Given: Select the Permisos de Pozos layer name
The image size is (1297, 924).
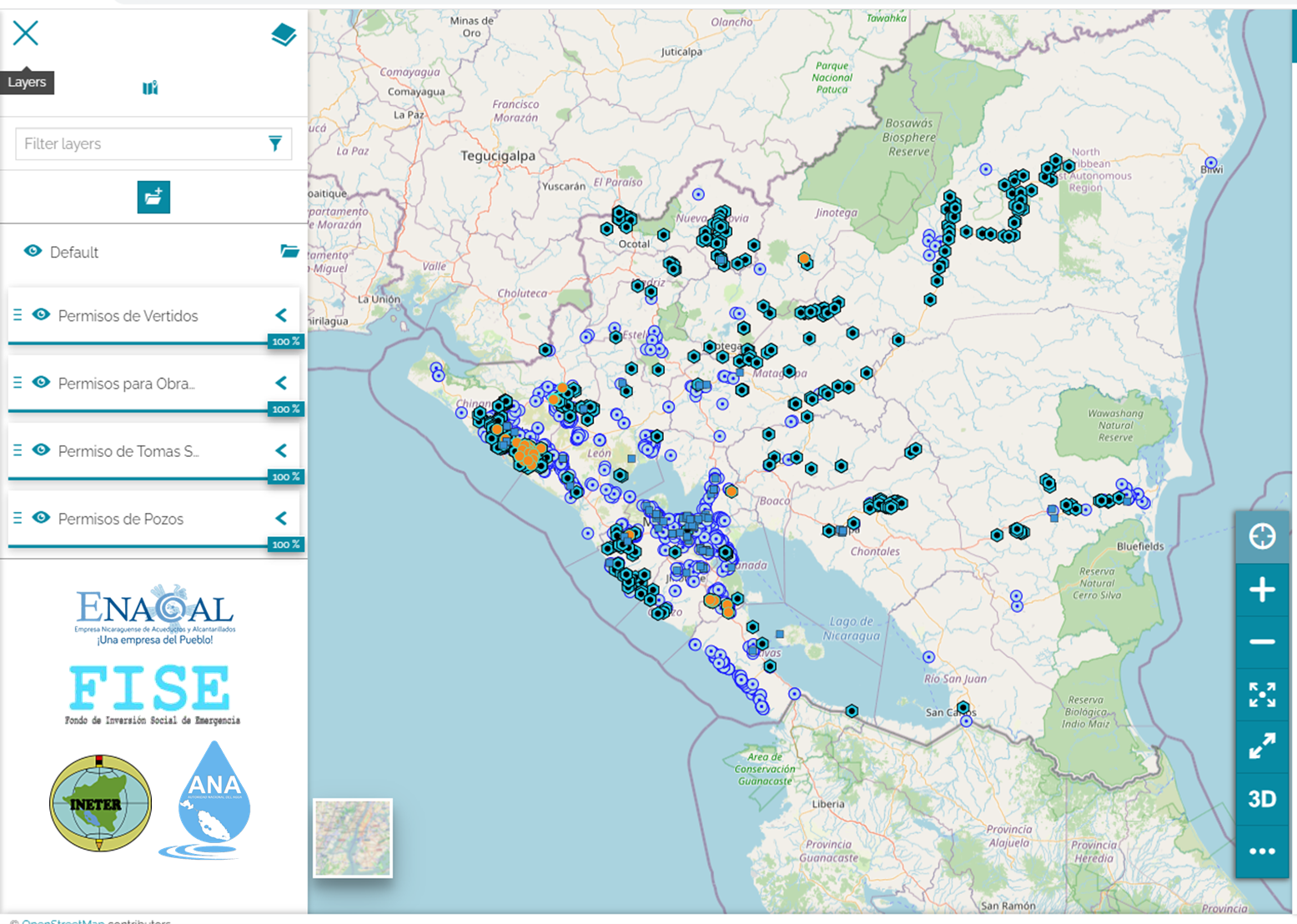Looking at the screenshot, I should (121, 519).
